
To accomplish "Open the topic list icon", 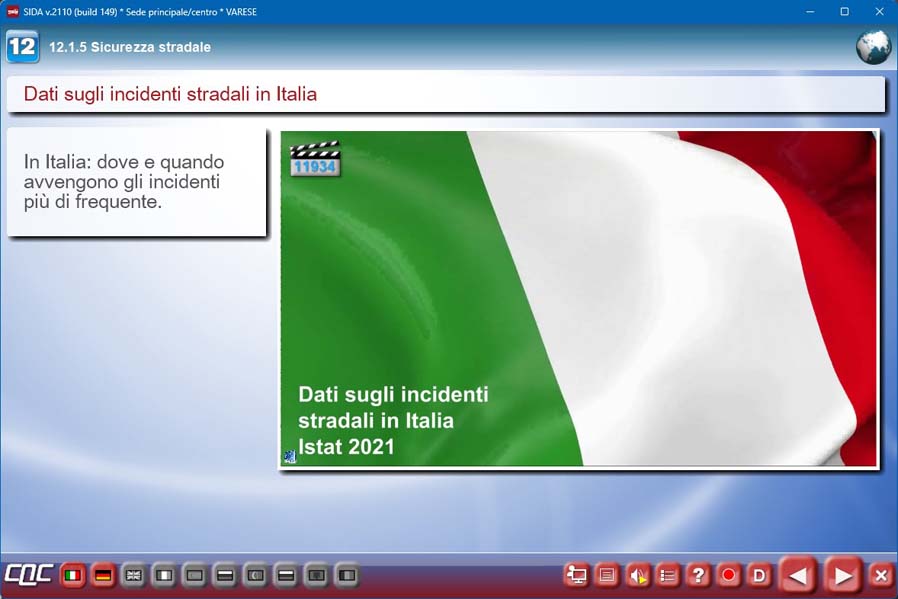I will coord(668,575).
